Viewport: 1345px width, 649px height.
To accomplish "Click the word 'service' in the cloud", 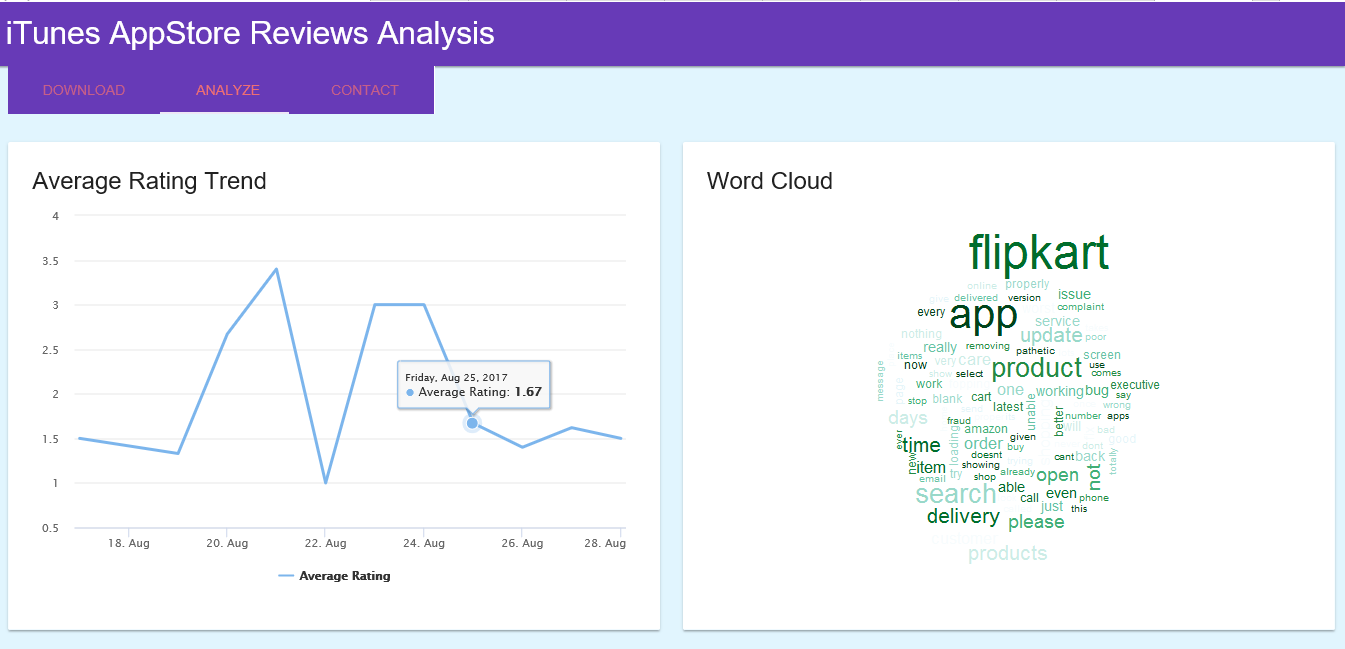I will pos(1057,321).
